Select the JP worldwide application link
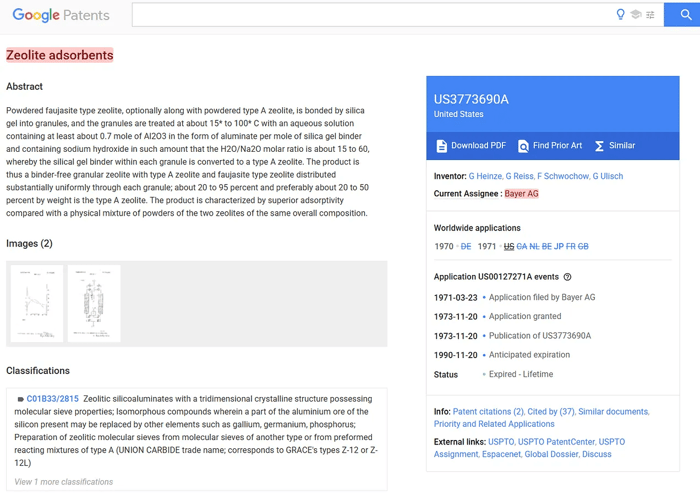The height and width of the screenshot is (495, 700). [x=559, y=246]
